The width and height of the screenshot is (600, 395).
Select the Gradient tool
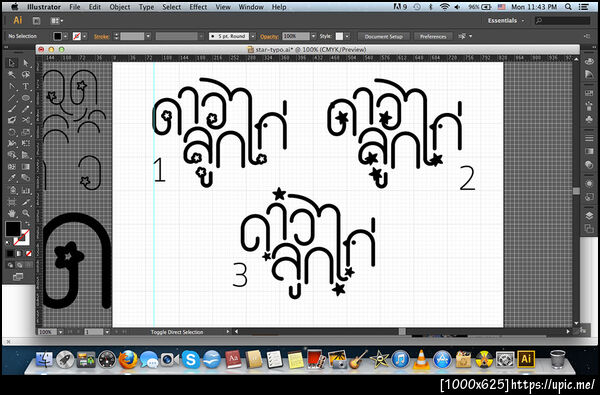26,167
